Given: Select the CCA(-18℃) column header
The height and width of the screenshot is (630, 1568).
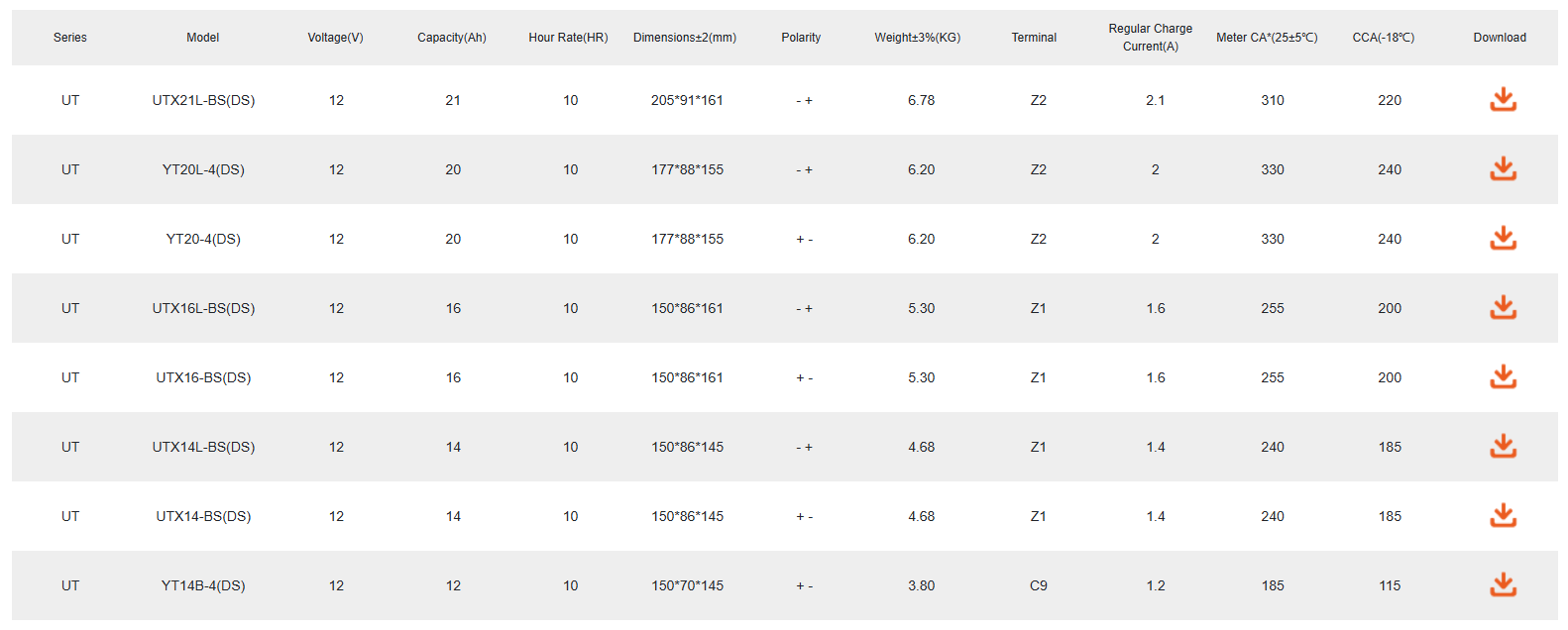Looking at the screenshot, I should [1384, 38].
